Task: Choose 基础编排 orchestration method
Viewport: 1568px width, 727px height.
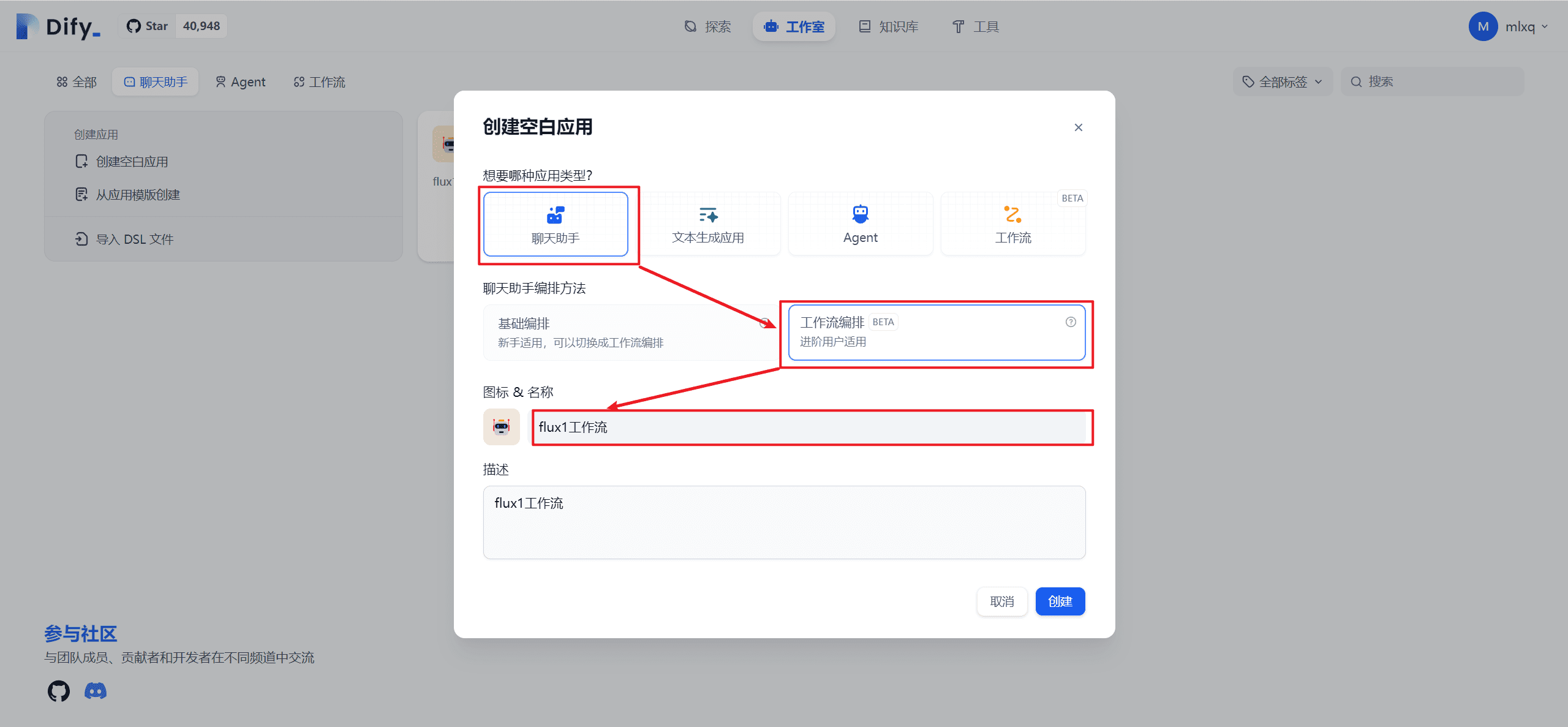Action: coord(630,333)
